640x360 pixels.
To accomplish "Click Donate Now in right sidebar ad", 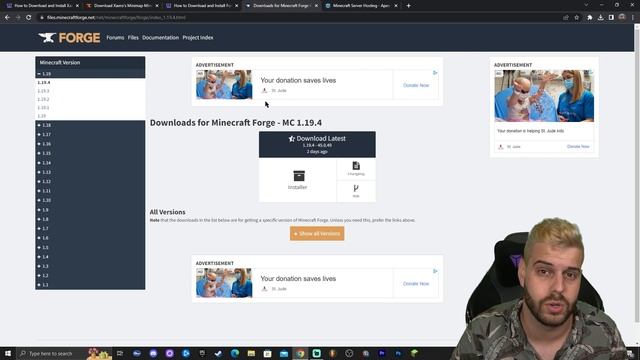I will [578, 147].
